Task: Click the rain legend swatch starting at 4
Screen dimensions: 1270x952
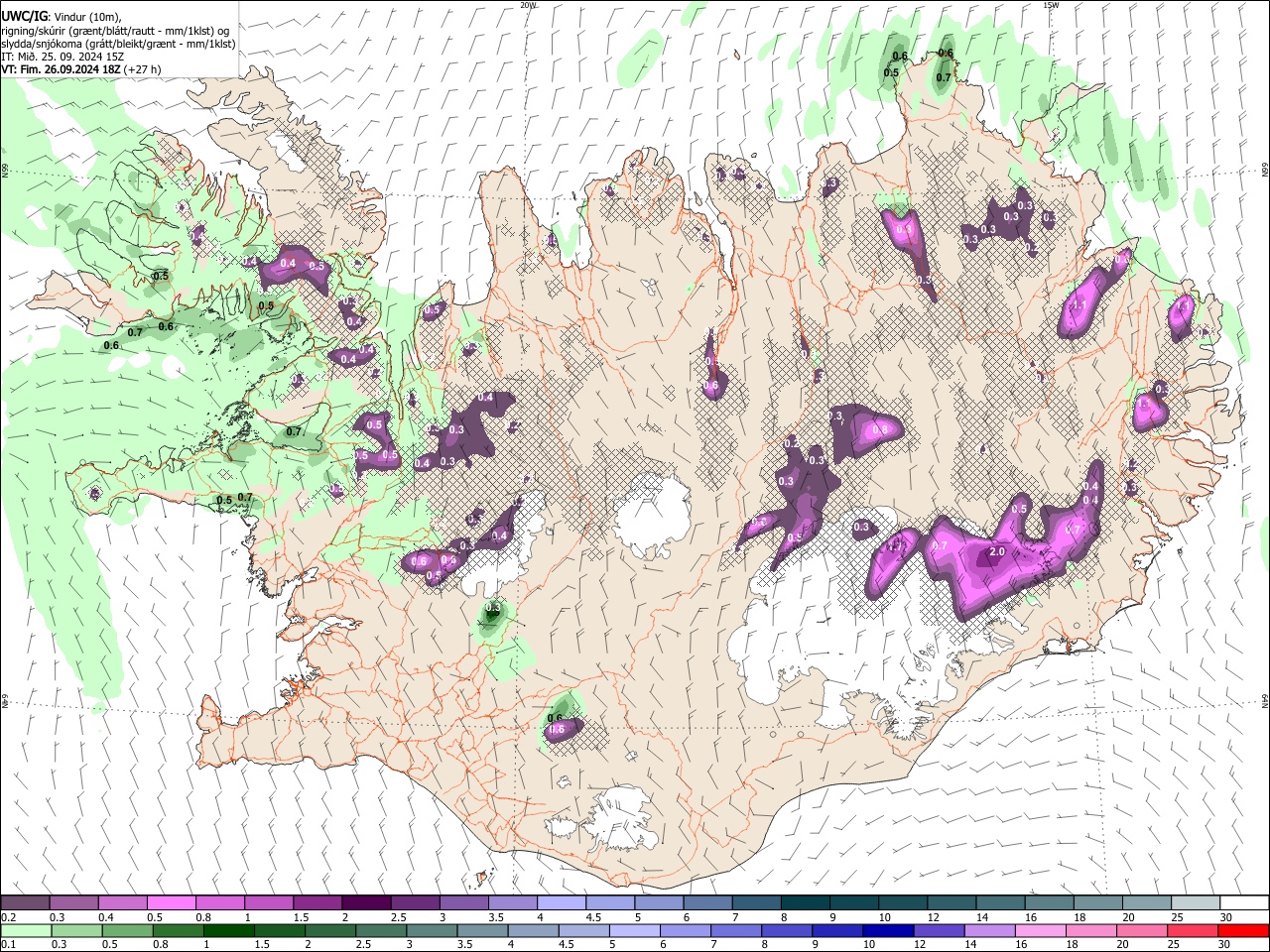Action: [x=532, y=930]
